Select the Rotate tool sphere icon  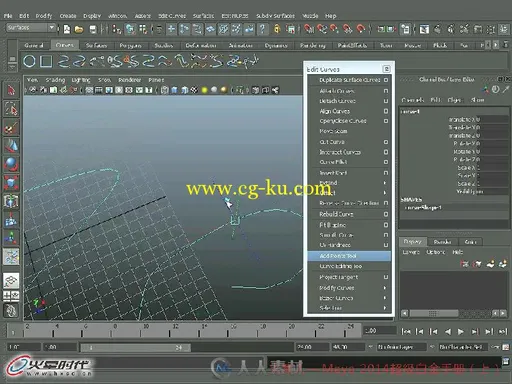pos(11,164)
